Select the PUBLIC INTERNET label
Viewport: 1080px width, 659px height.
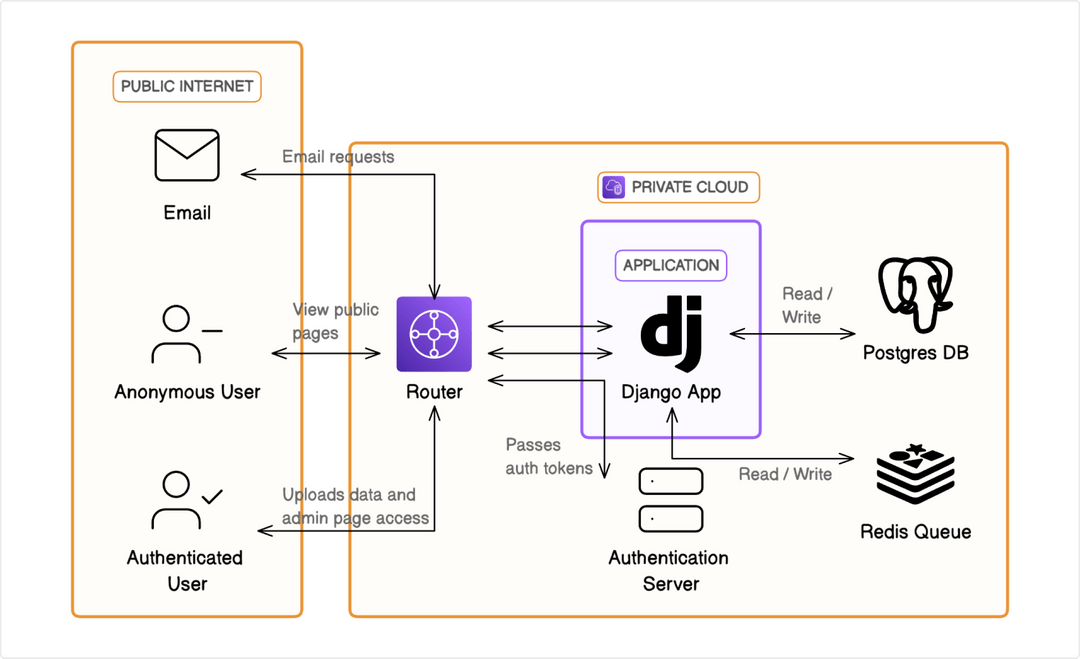point(186,87)
